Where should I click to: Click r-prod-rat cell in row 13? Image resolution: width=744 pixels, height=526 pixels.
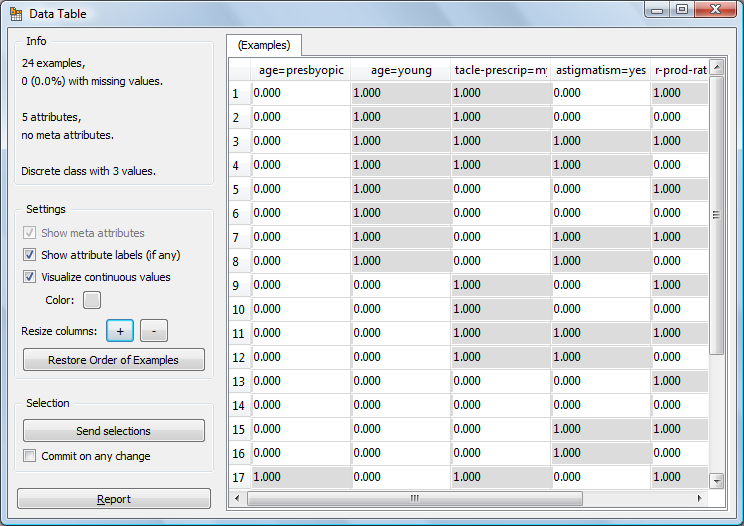tap(680, 381)
